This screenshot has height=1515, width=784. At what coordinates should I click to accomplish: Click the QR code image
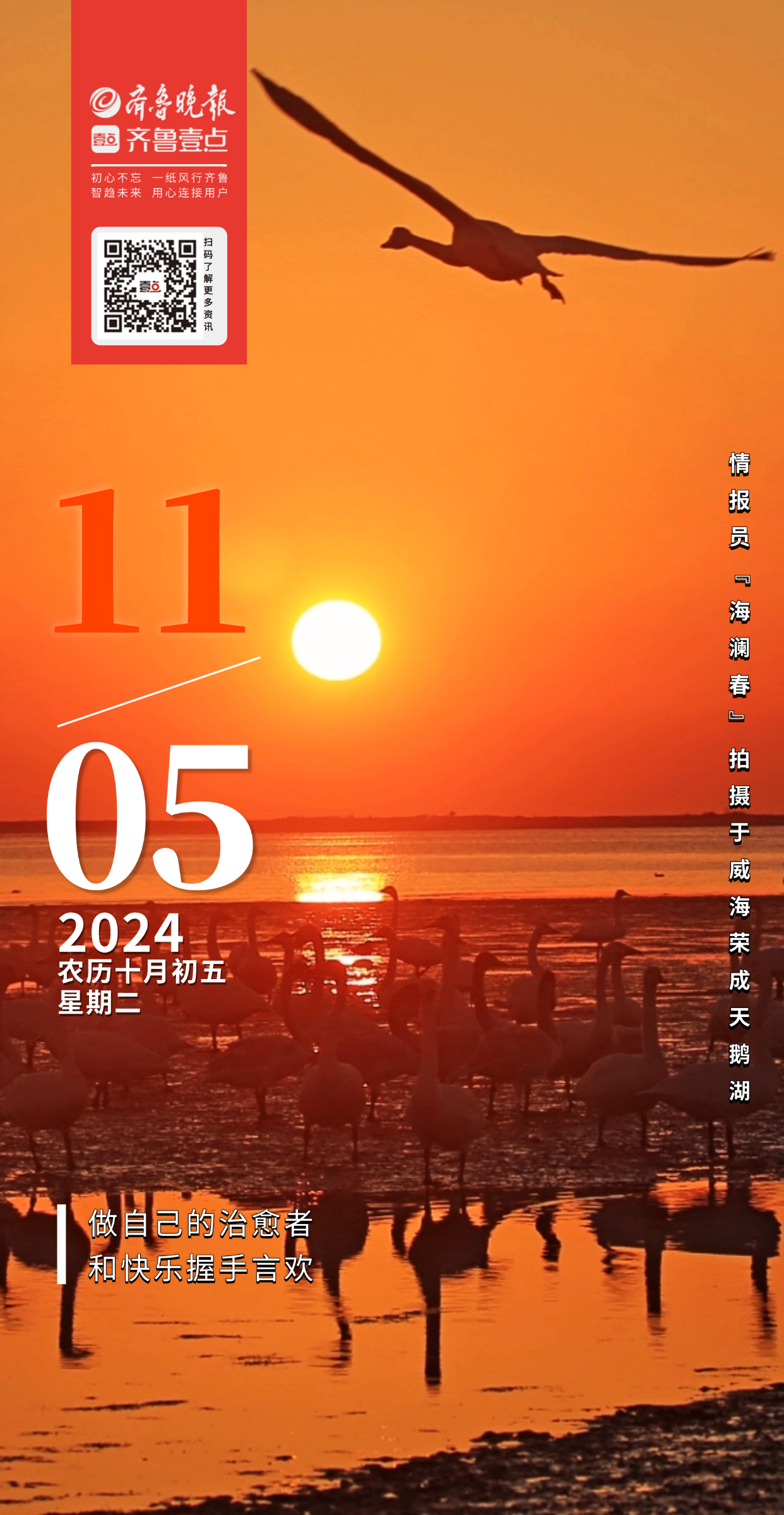(x=150, y=286)
